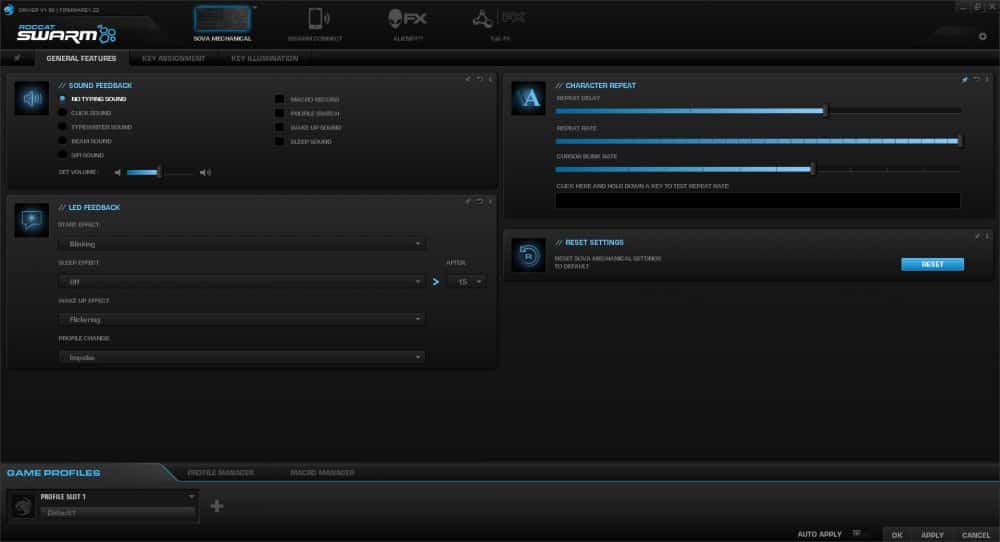Open the Game Profiles tab
Screen dimensions: 1000x542
click(54, 473)
